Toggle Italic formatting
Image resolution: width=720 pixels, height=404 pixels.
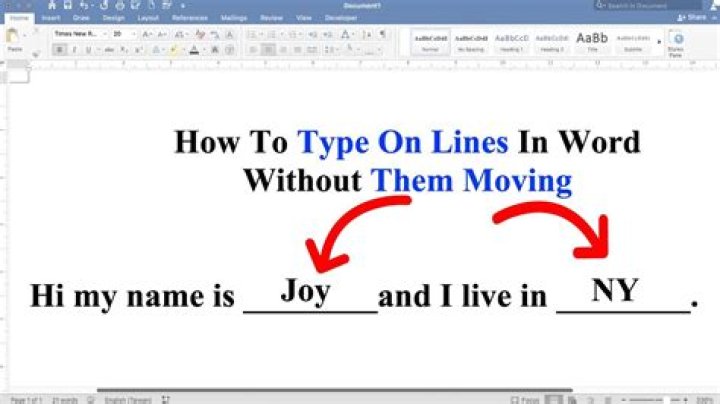[x=74, y=49]
